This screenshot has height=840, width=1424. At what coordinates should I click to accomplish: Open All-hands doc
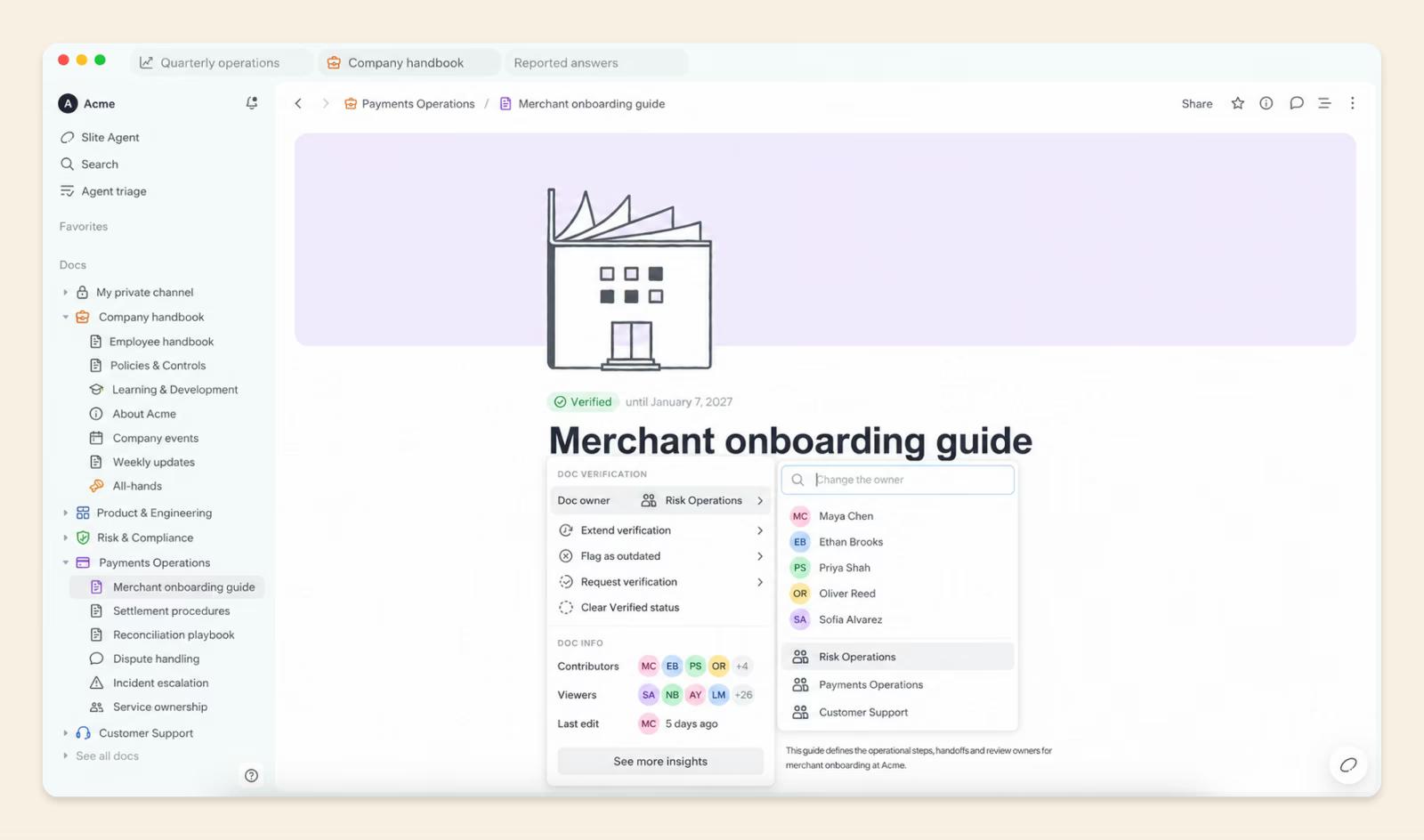(125, 486)
